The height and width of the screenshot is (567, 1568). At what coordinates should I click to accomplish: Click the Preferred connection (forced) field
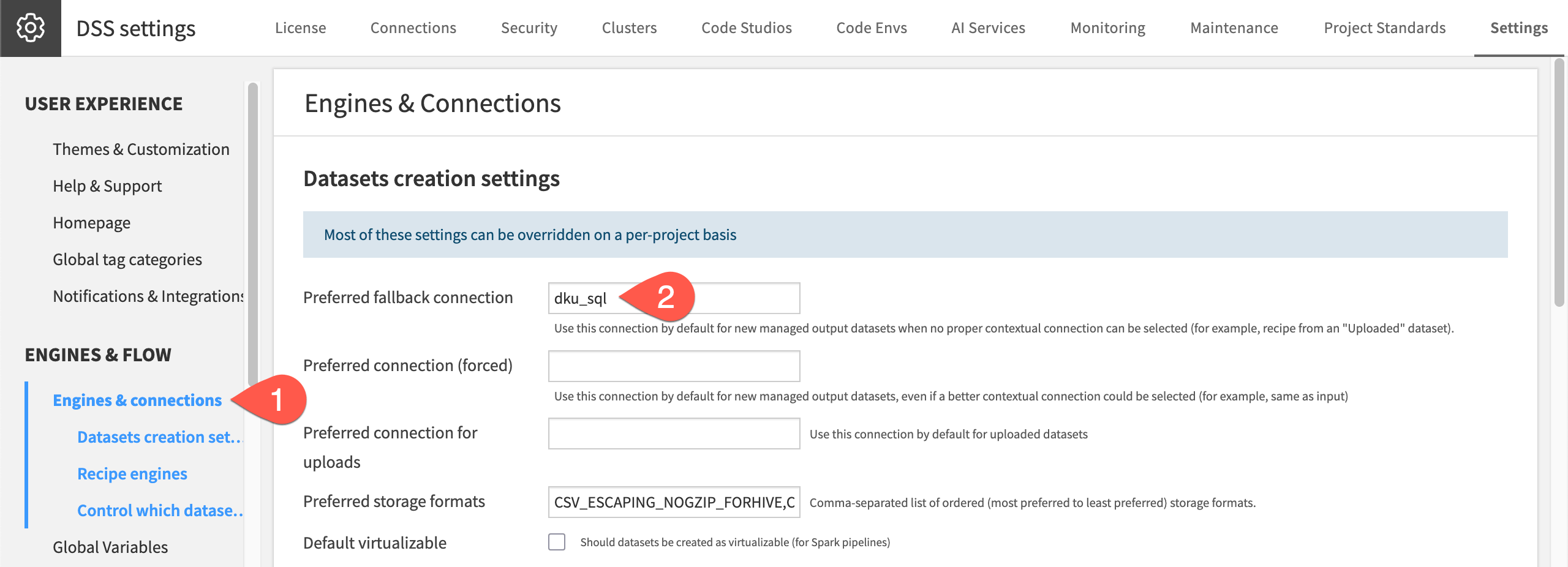674,366
